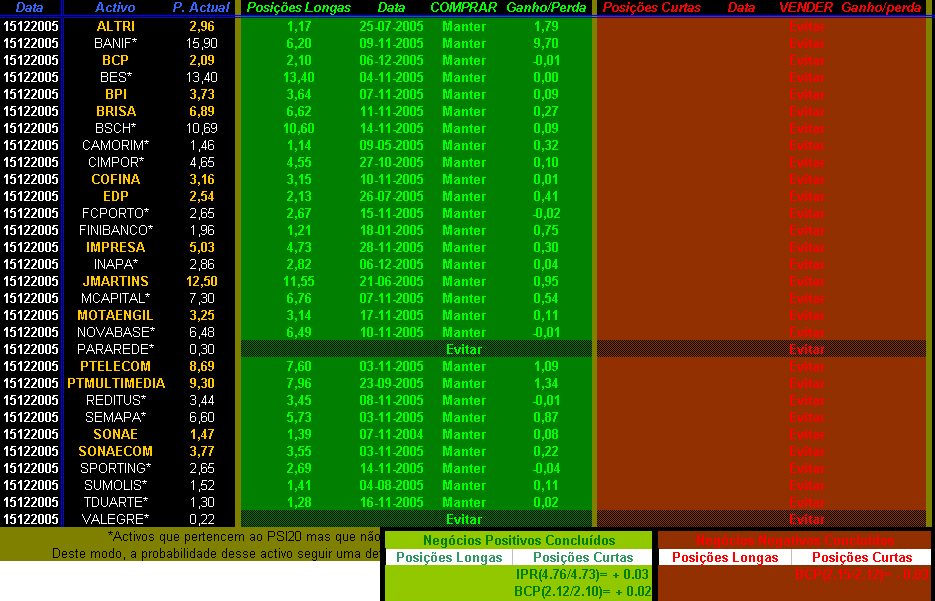The image size is (935, 601).
Task: Select the JMARTINS asset cell
Action: click(x=115, y=281)
